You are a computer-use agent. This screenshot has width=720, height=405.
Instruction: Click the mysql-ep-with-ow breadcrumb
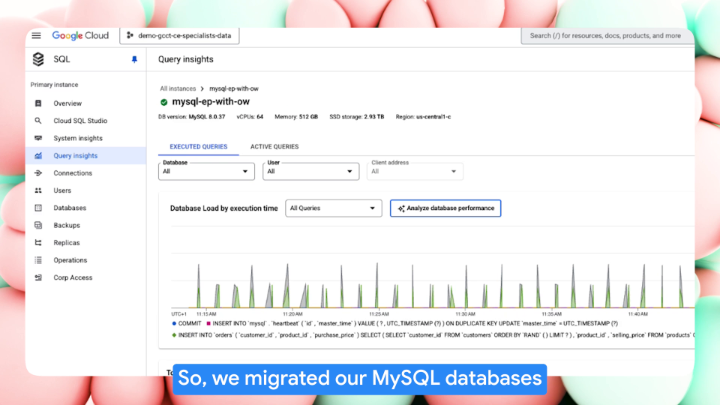point(234,89)
